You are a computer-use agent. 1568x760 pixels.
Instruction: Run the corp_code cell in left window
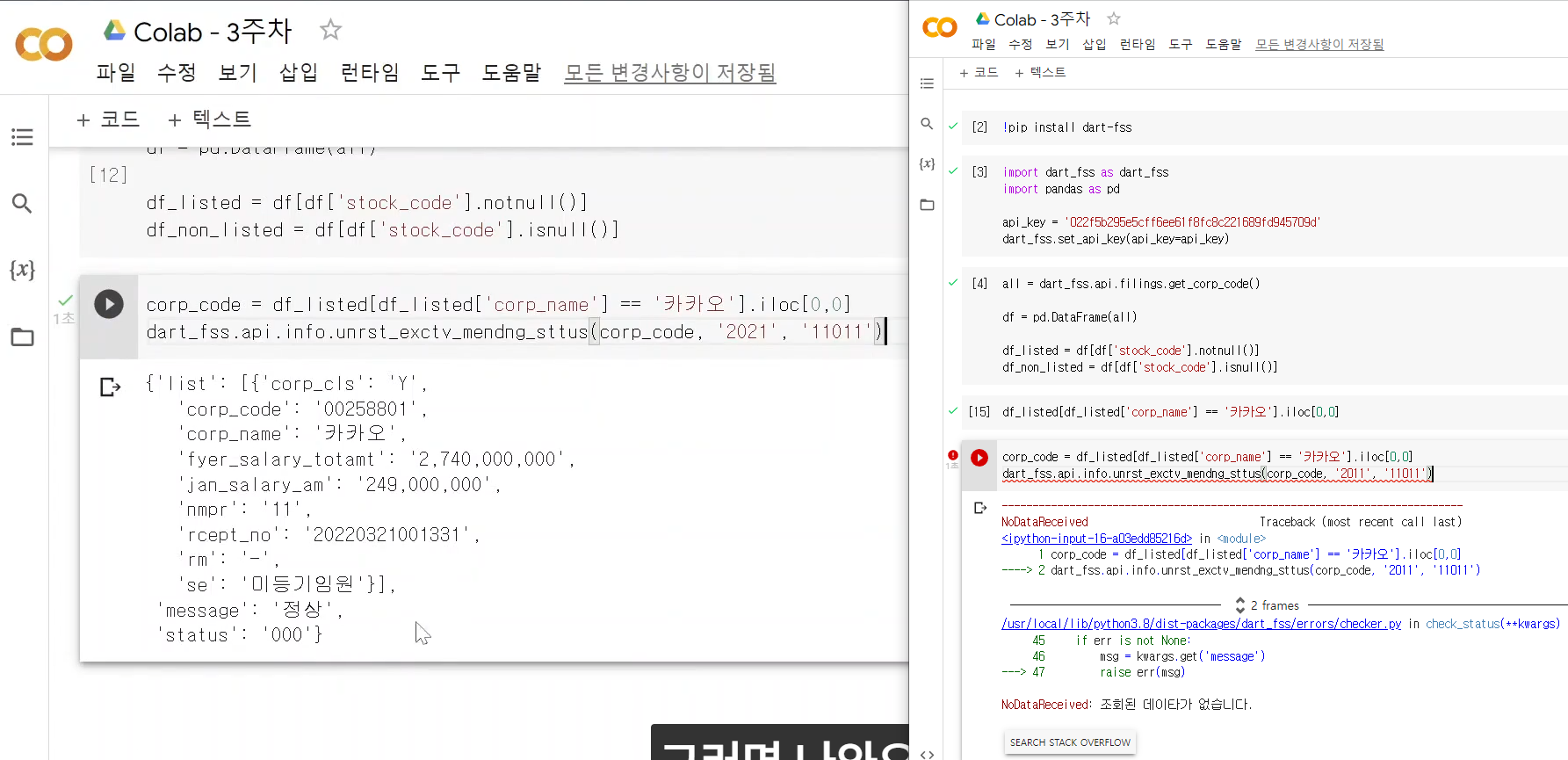coord(109,304)
